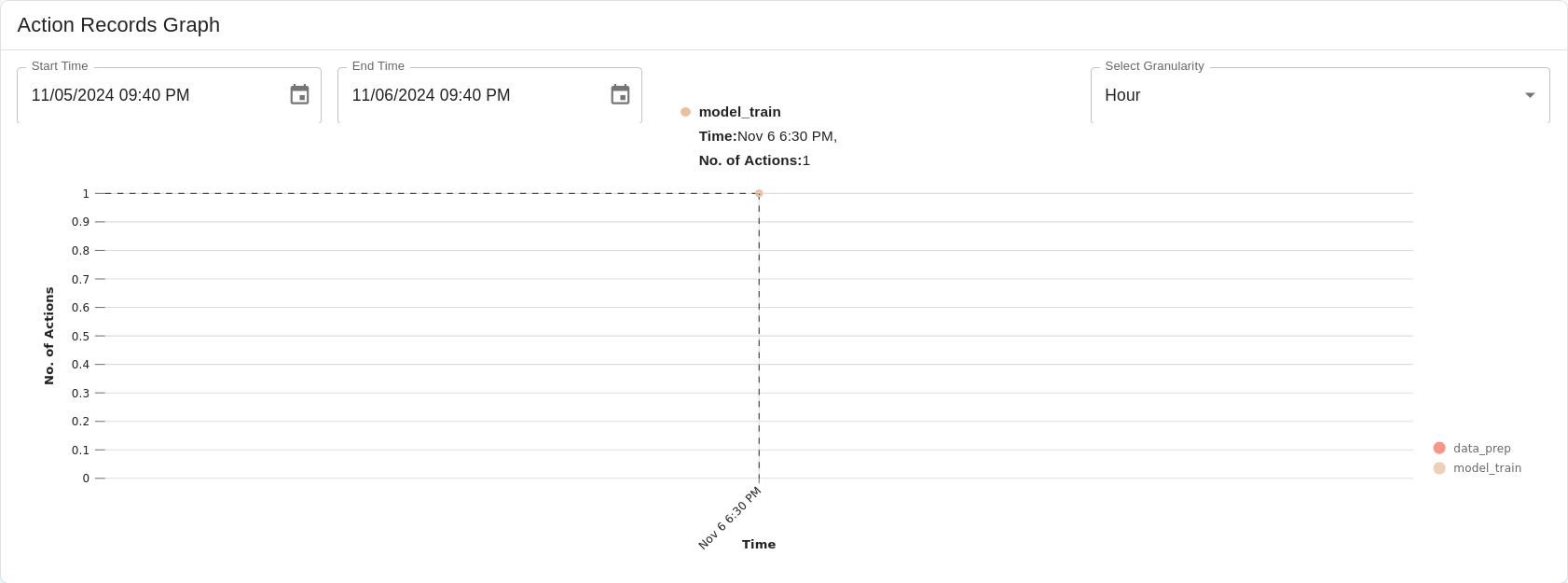The height and width of the screenshot is (583, 1568).
Task: Select the model_train data point at value 1
Action: tap(759, 194)
